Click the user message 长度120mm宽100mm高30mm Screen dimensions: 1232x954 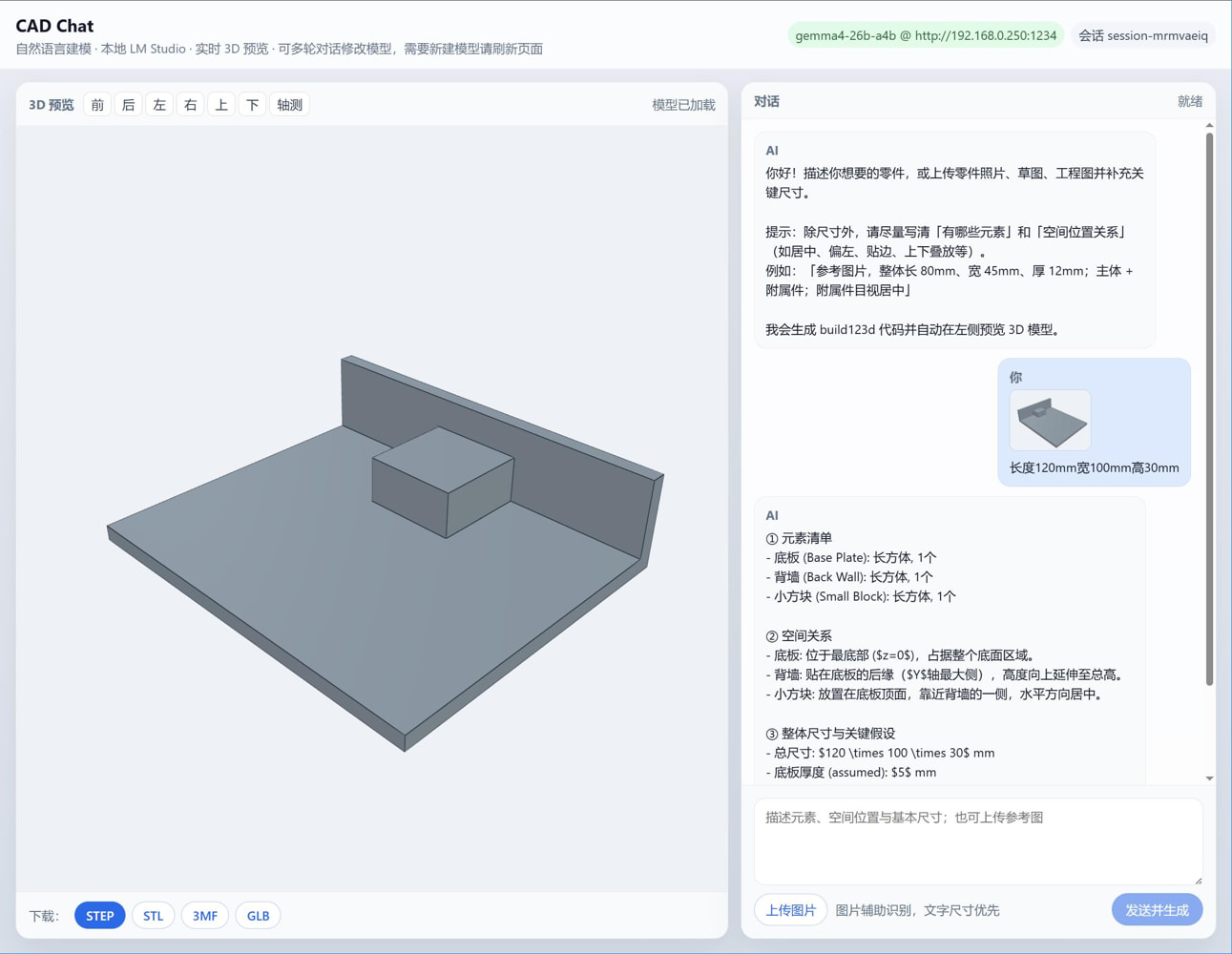[1095, 468]
